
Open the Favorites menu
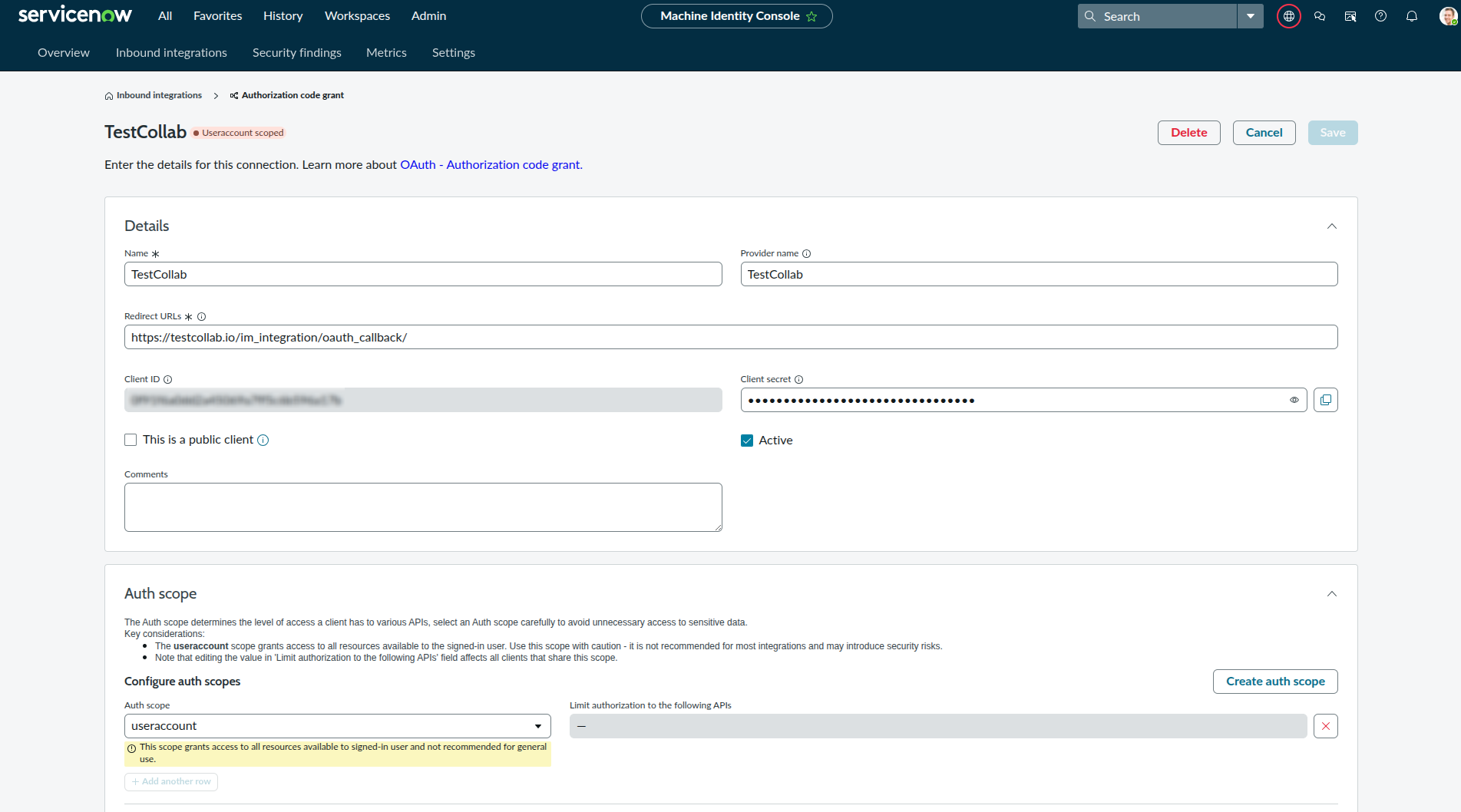[x=218, y=16]
